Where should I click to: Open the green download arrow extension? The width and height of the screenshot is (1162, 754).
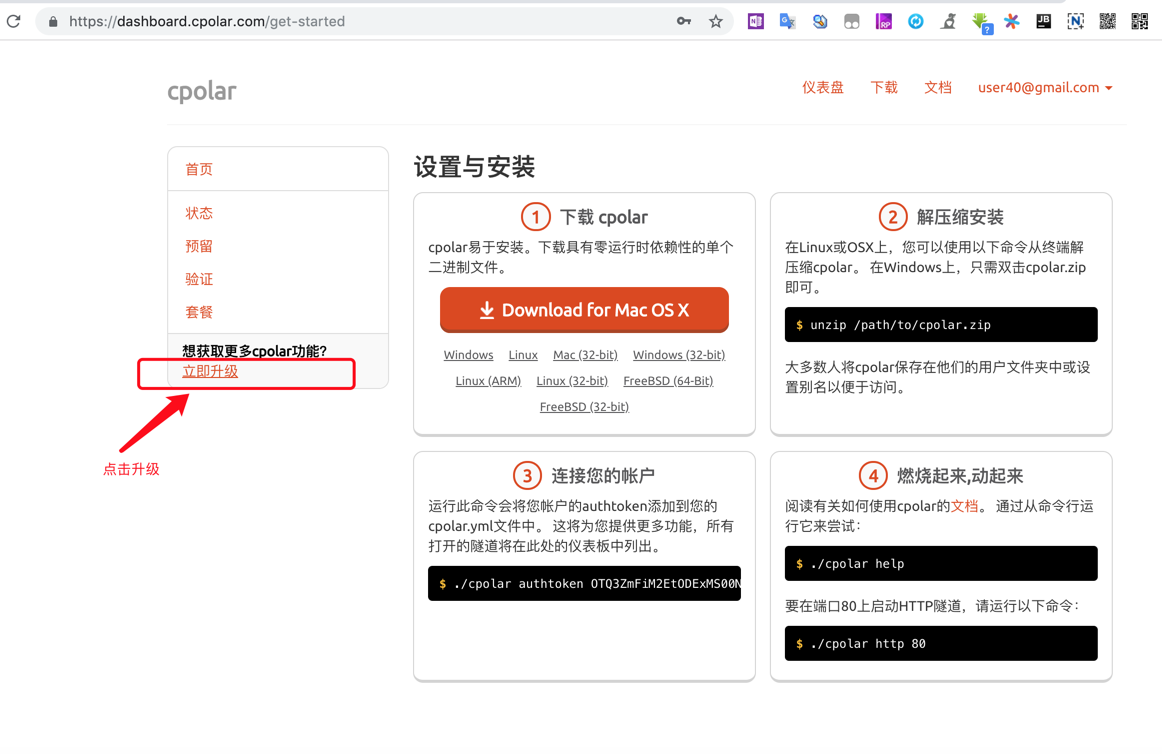click(982, 23)
